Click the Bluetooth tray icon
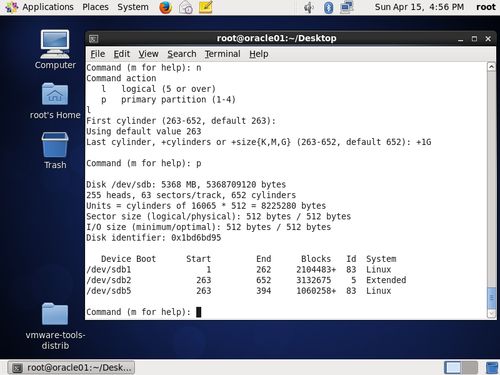 pos(328,7)
